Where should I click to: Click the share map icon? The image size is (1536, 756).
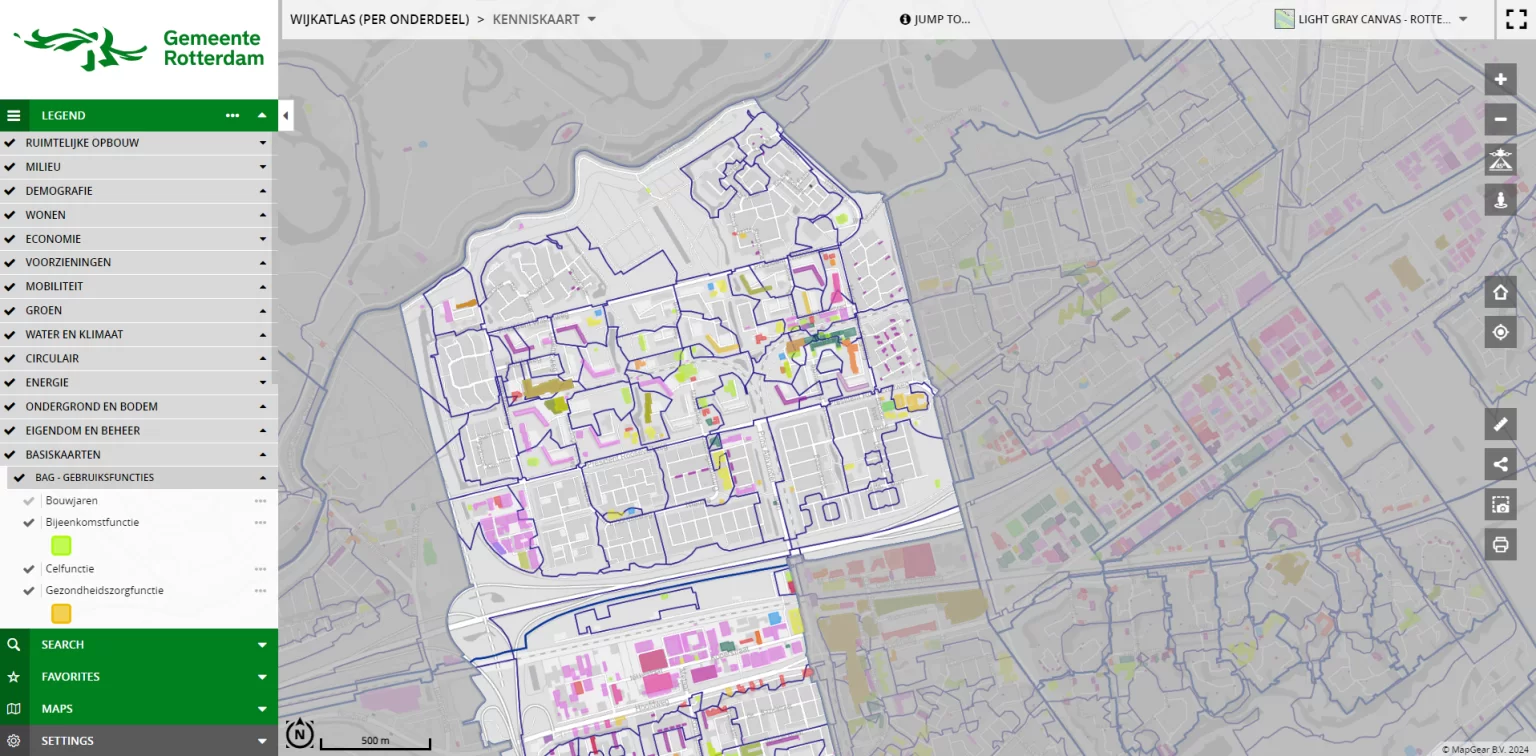pyautogui.click(x=1500, y=464)
